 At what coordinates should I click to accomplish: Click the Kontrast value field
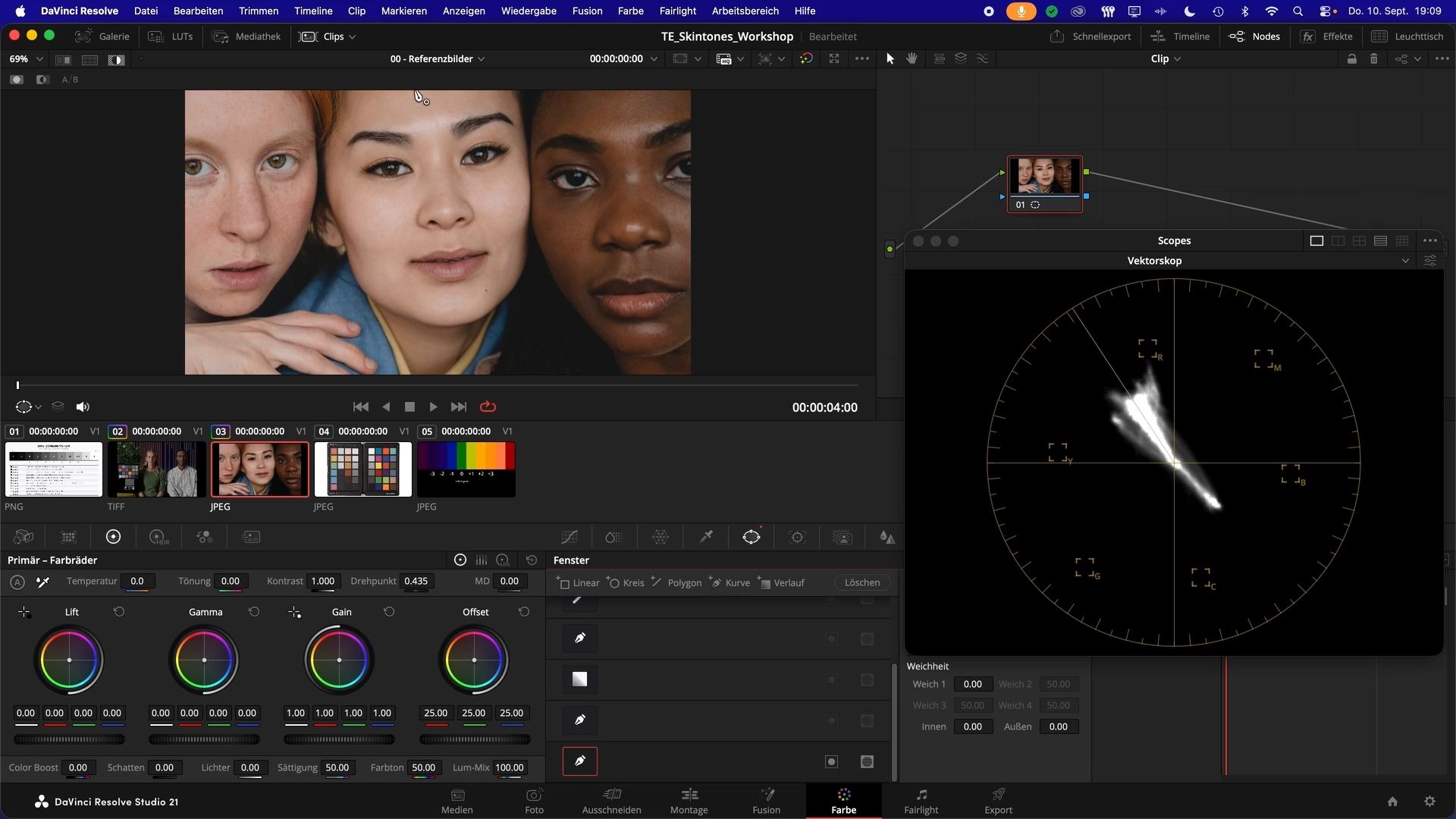[x=323, y=581]
